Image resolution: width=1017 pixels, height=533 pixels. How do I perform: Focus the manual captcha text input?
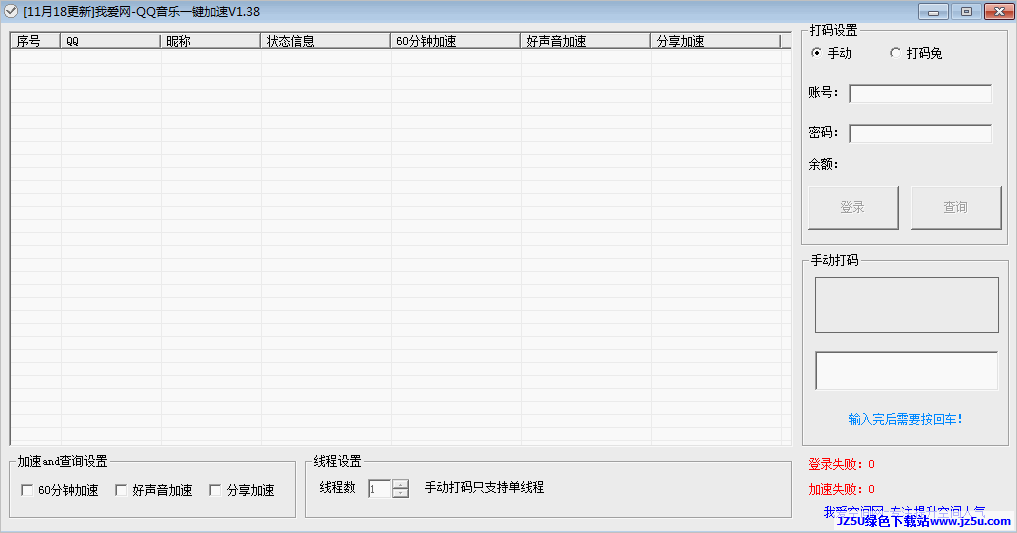pos(907,371)
